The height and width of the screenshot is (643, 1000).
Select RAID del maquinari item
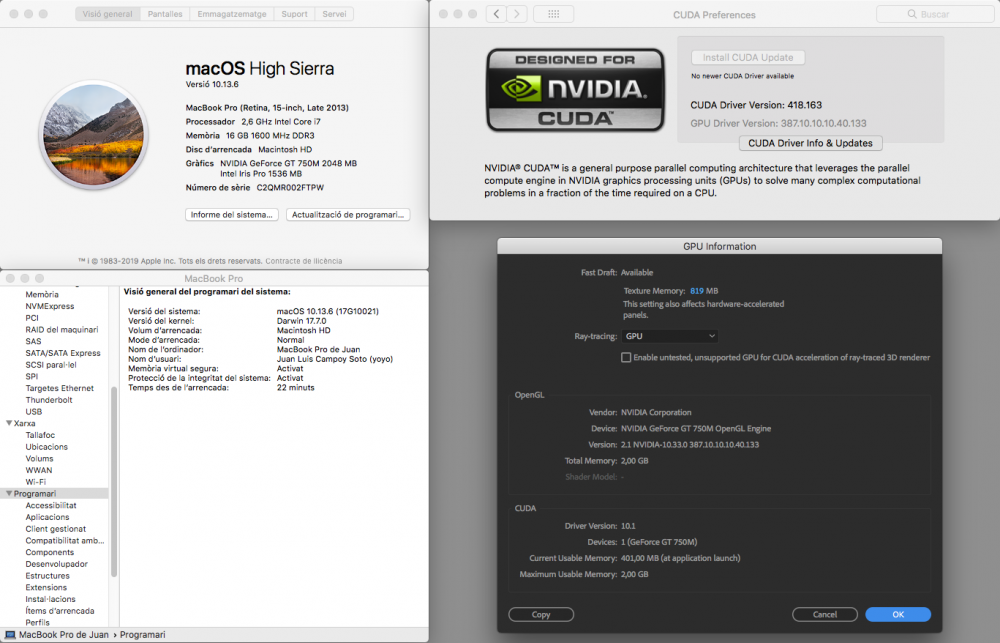click(x=62, y=330)
